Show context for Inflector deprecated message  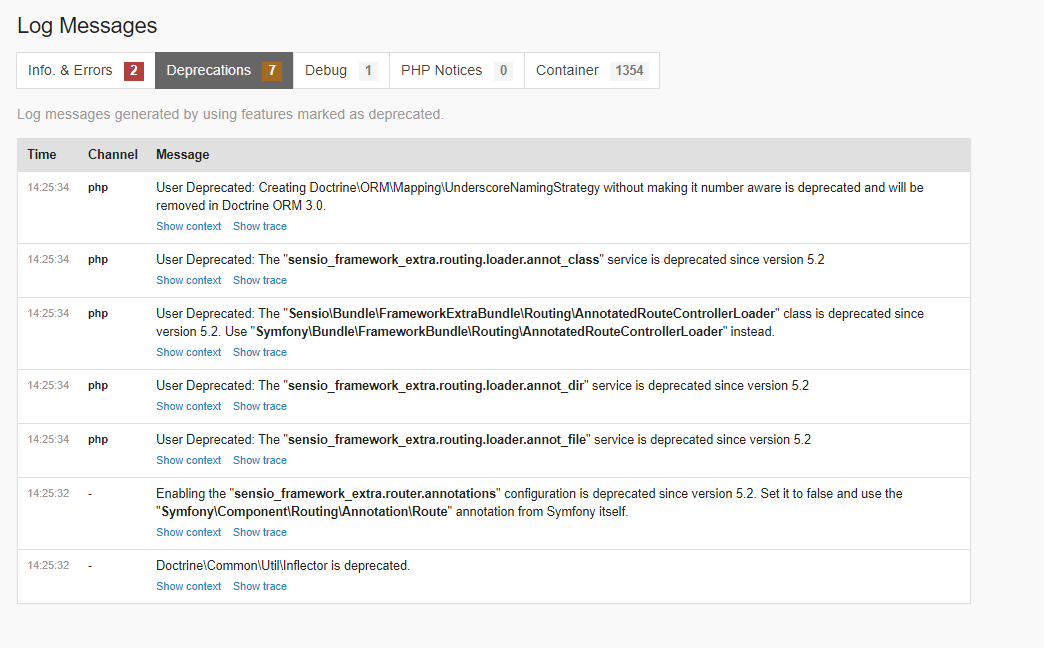click(x=188, y=586)
